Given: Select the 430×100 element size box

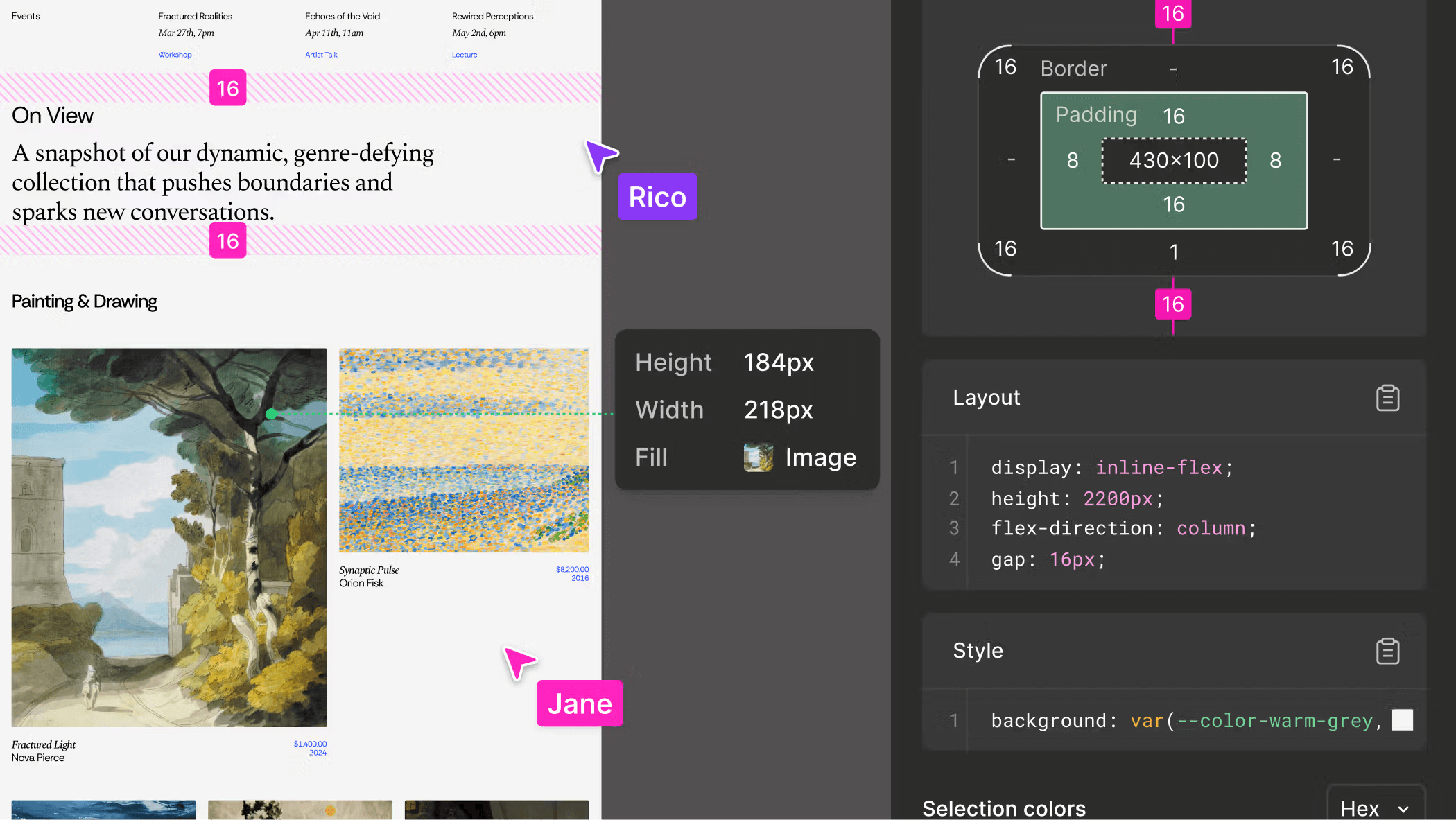Looking at the screenshot, I should [x=1173, y=160].
